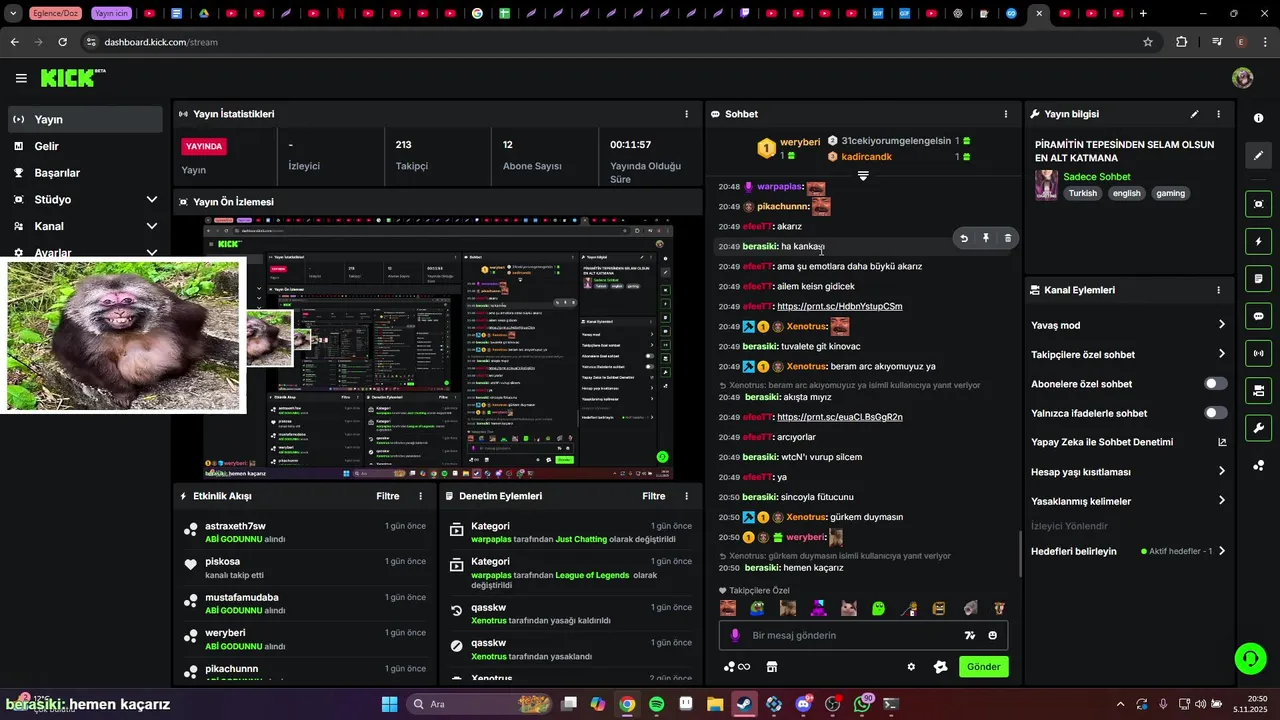Open Etkinlik Akışı three-dot options

[x=420, y=496]
